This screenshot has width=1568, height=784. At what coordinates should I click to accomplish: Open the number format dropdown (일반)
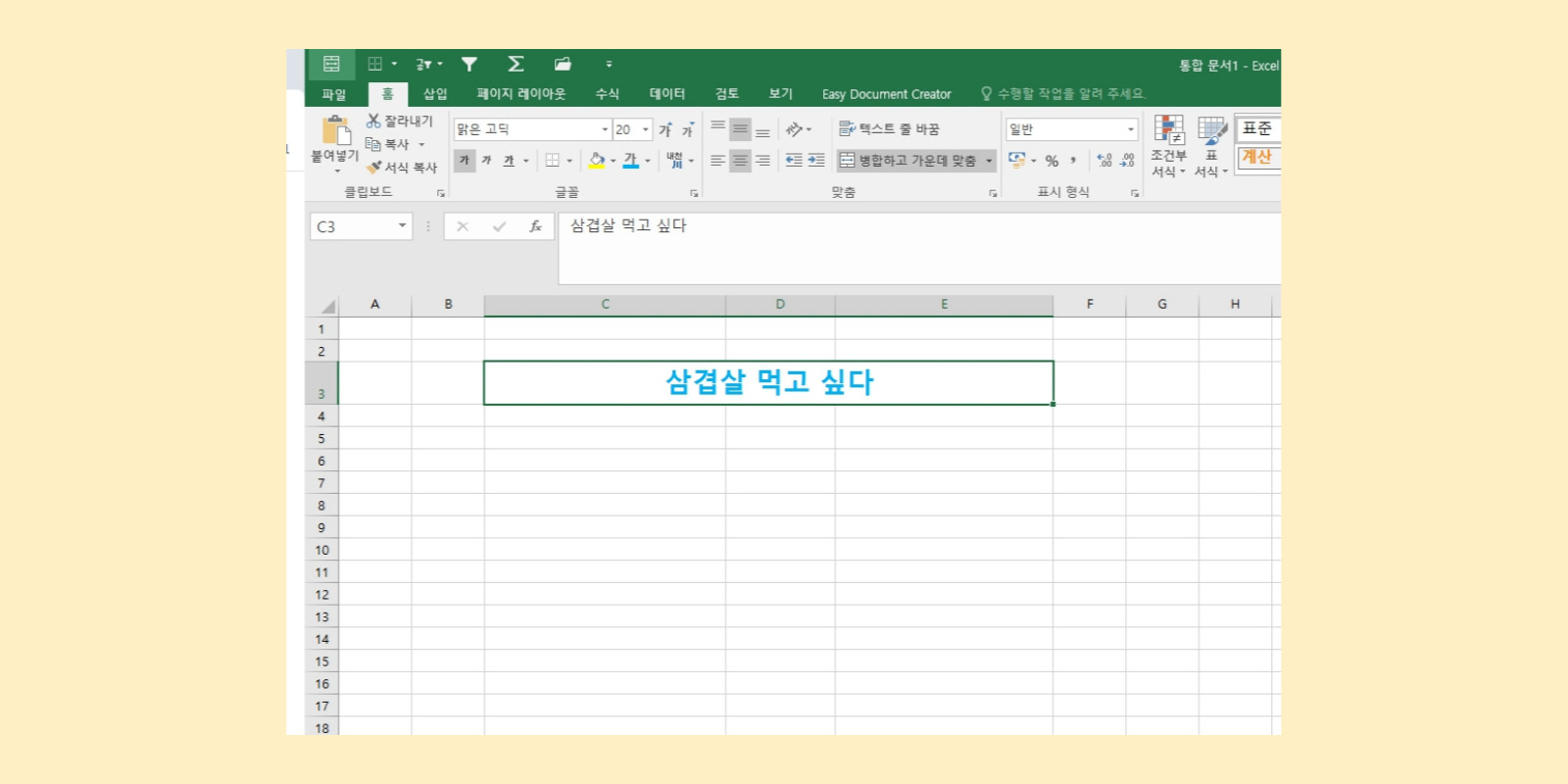pyautogui.click(x=1130, y=129)
